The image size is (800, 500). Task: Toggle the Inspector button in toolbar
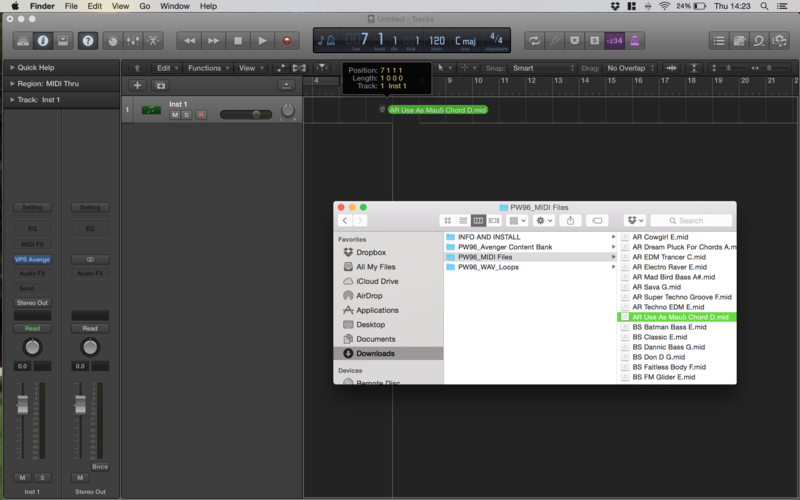tap(43, 41)
